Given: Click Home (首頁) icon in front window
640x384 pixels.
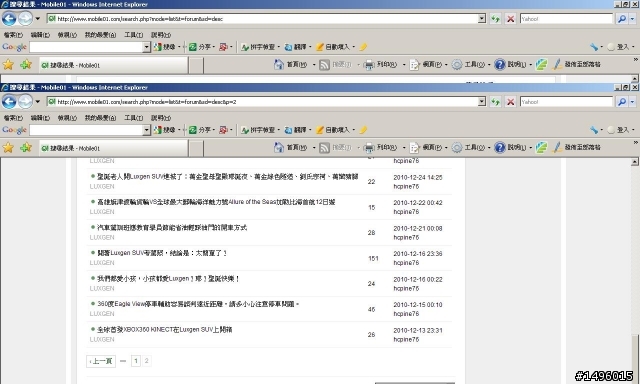Looking at the screenshot, I should 279,147.
